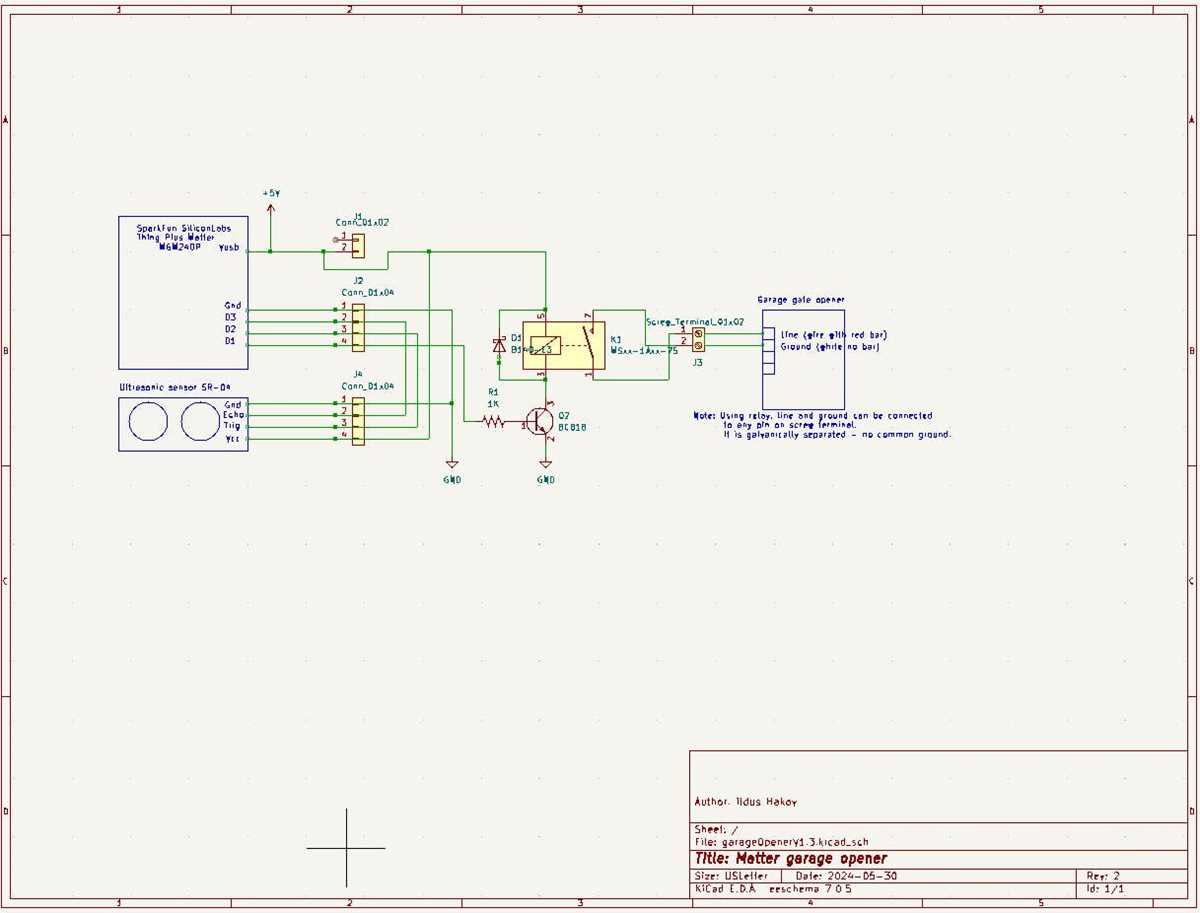This screenshot has width=1200, height=913.
Task: Click the 1K resistor value
Action: coord(493,403)
